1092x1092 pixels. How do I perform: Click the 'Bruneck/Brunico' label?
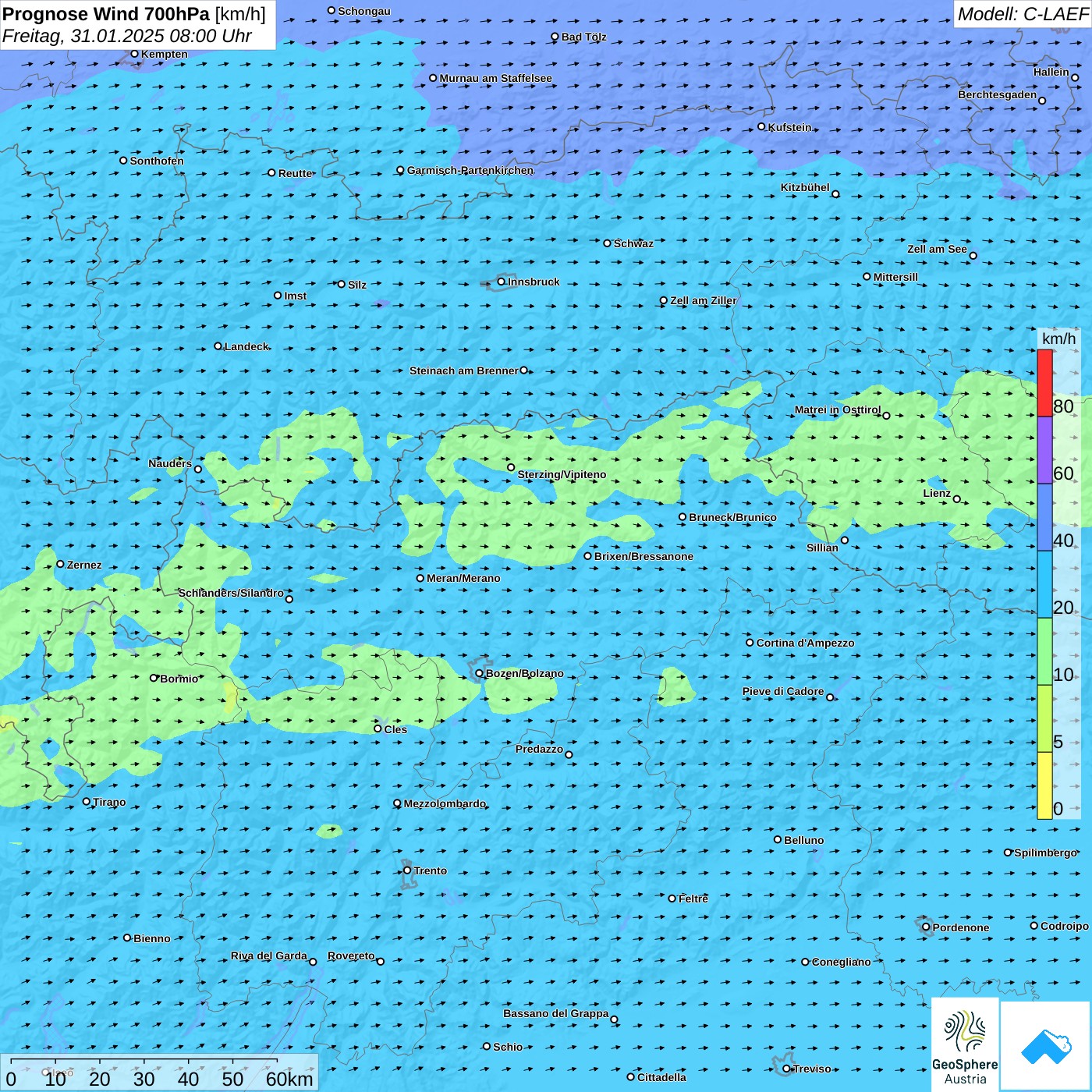(732, 517)
